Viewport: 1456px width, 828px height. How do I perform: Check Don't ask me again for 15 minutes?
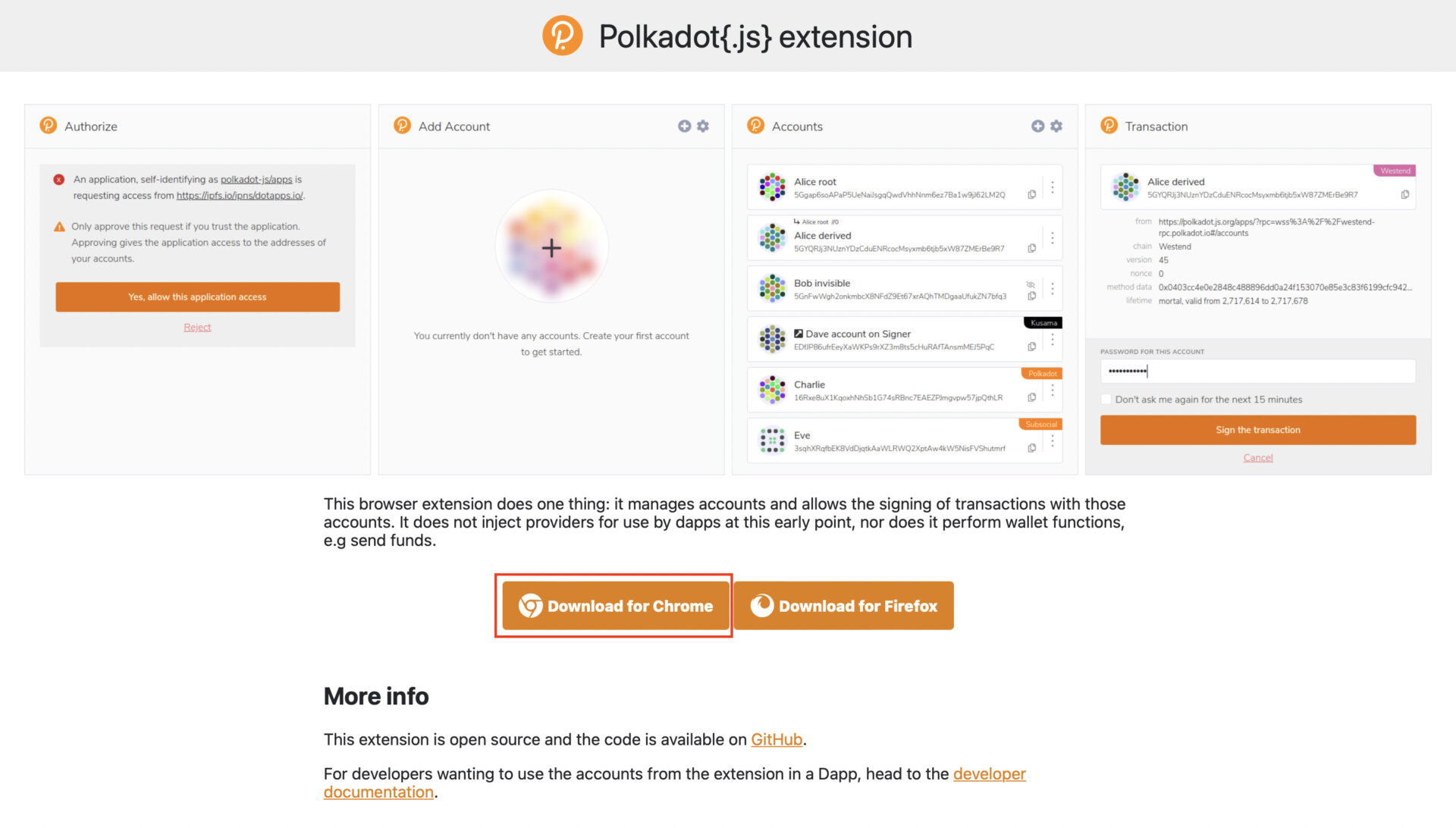tap(1106, 400)
